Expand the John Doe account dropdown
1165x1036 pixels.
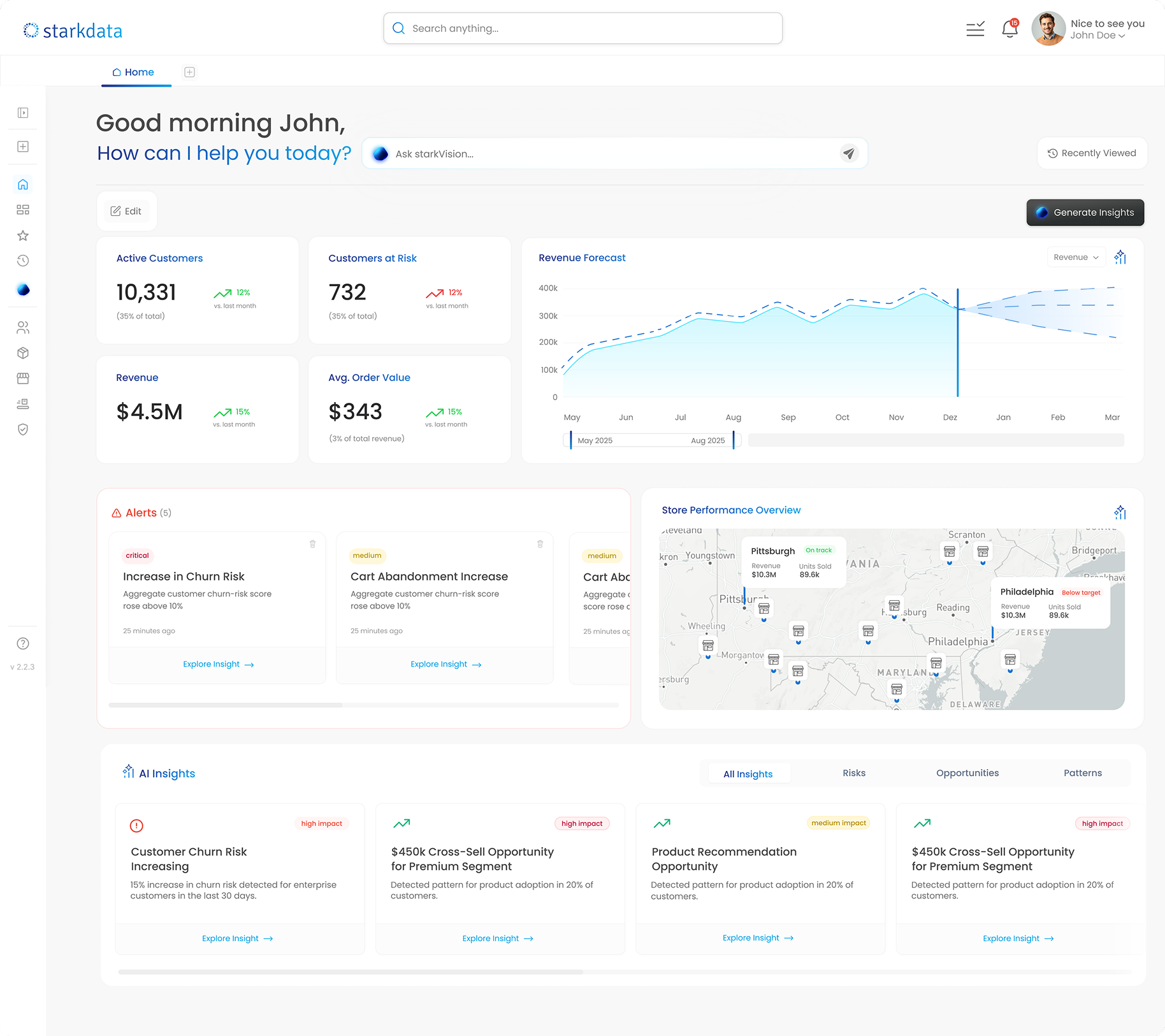pos(1098,36)
